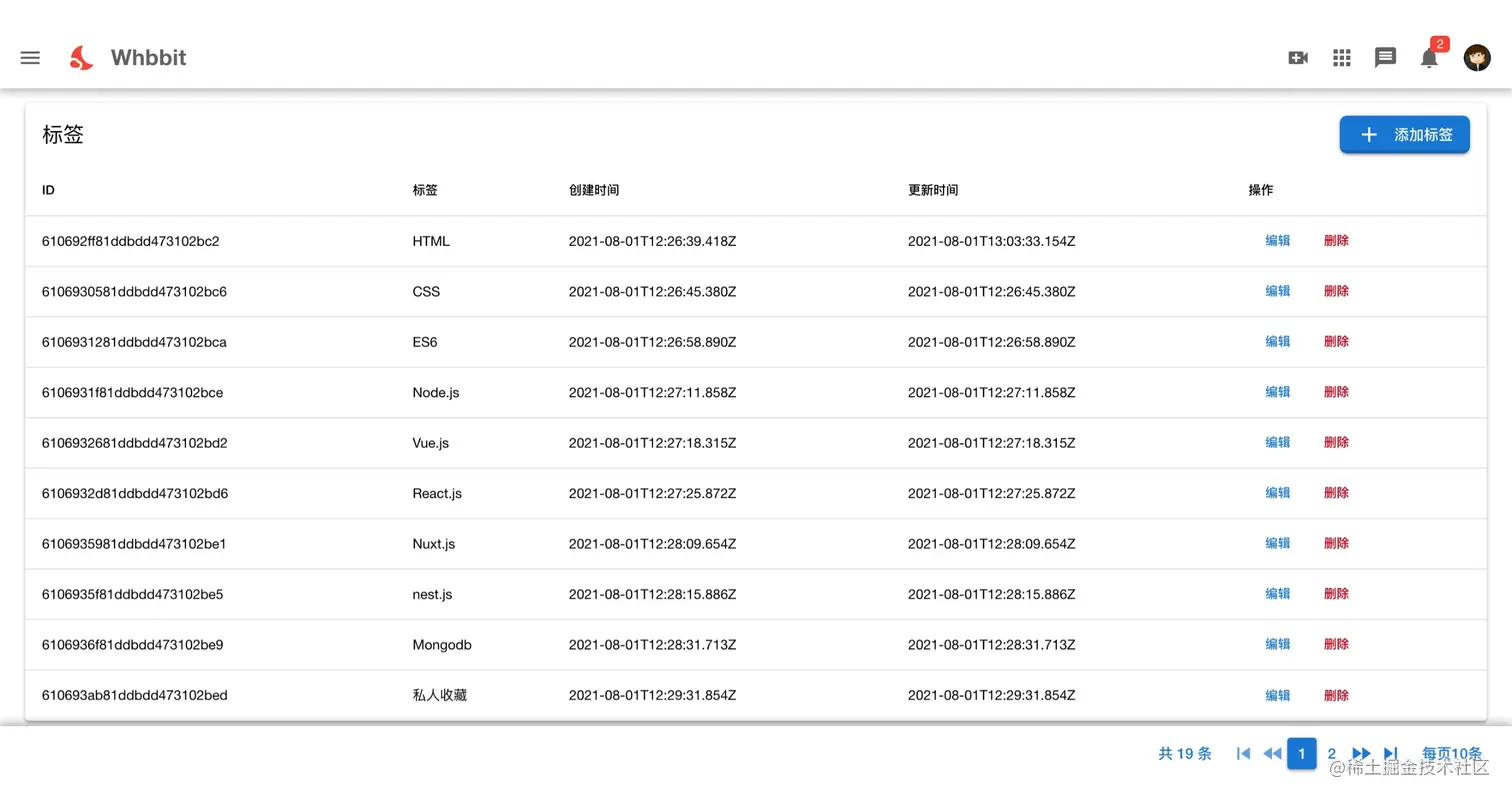This screenshot has height=800, width=1512.
Task: Edit the HTML tag entry
Action: pyautogui.click(x=1277, y=240)
